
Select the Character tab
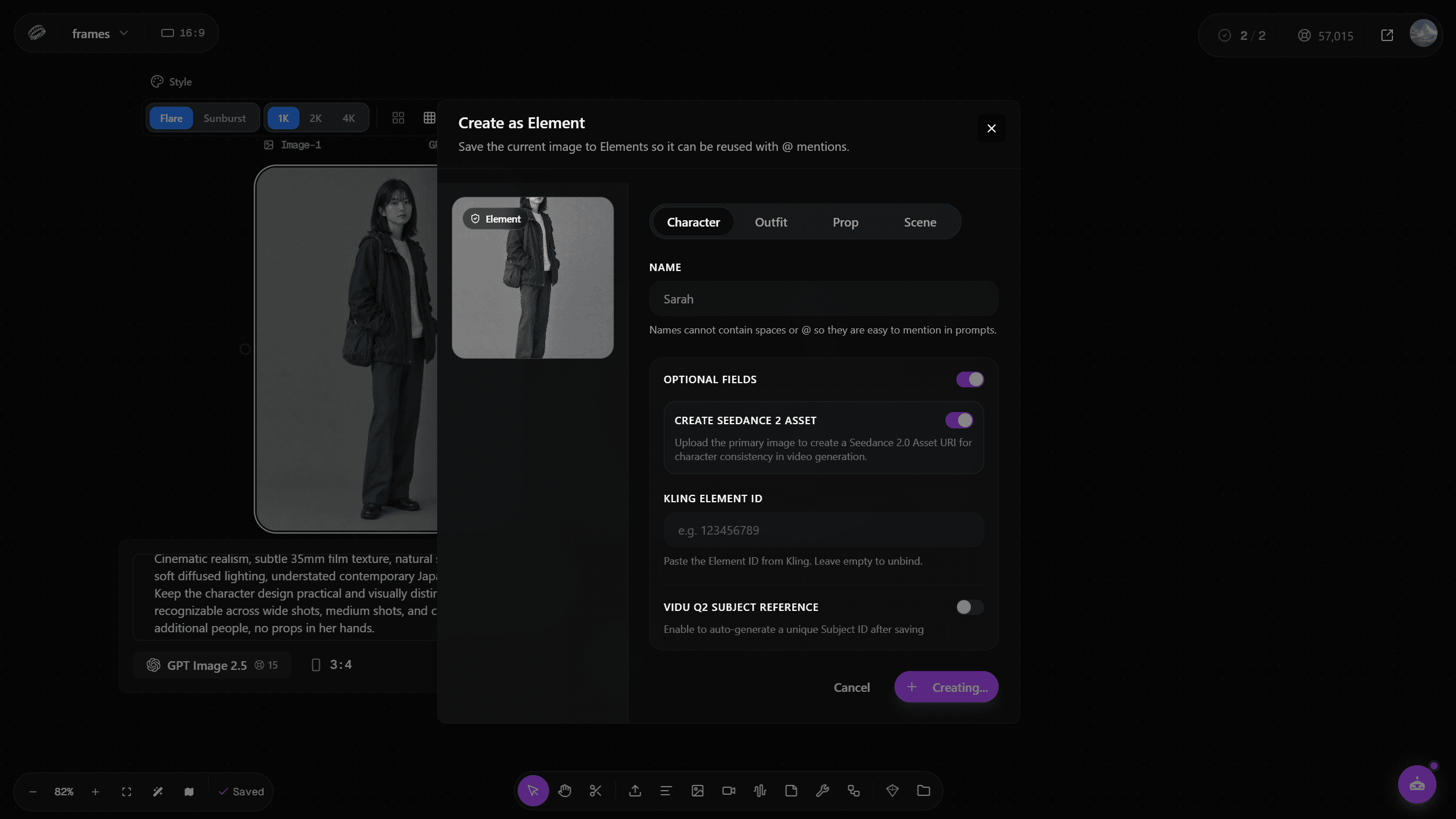(693, 222)
